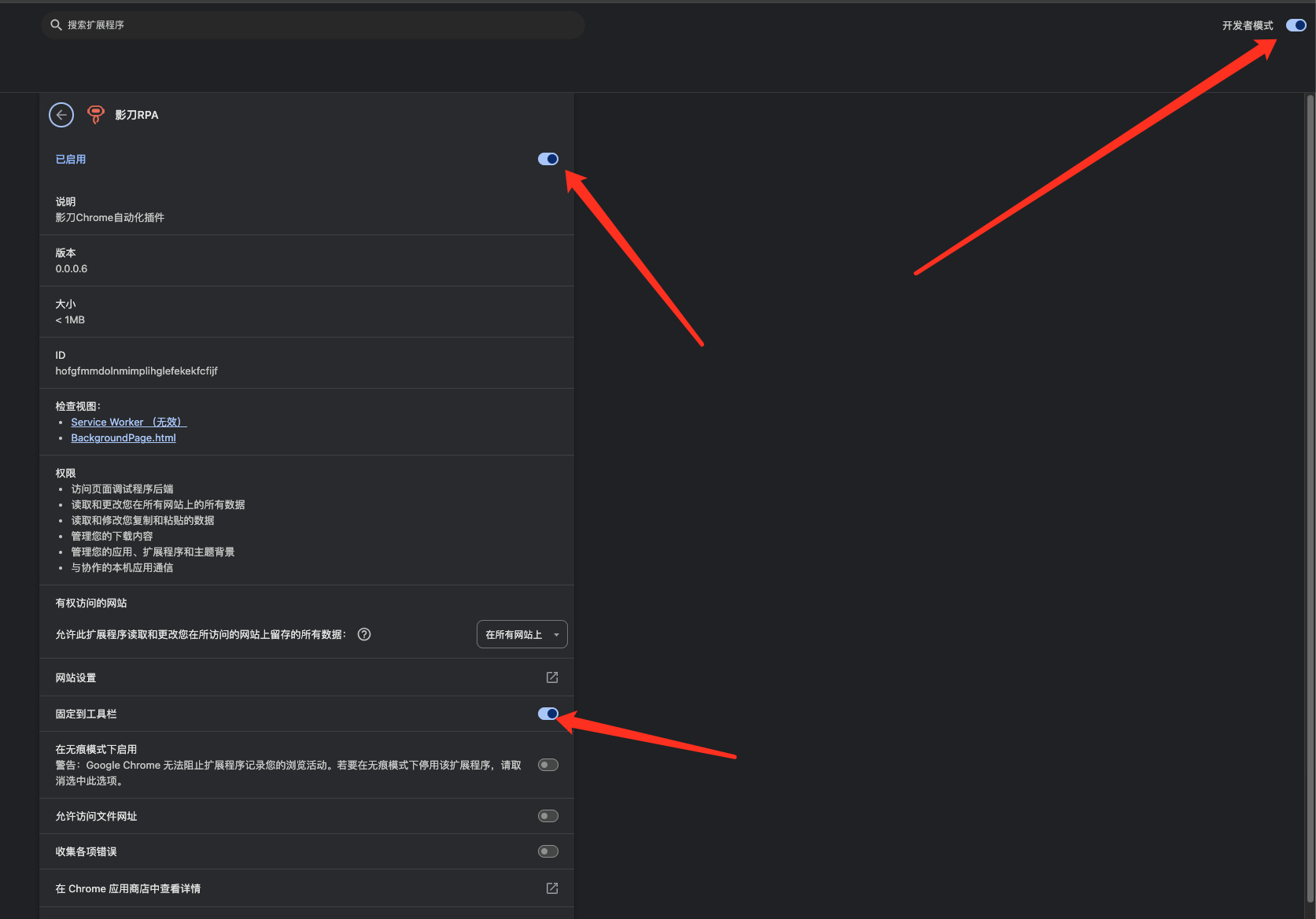Viewport: 1316px width, 919px height.
Task: Click the 影刀RPA extension logo
Action: point(96,115)
